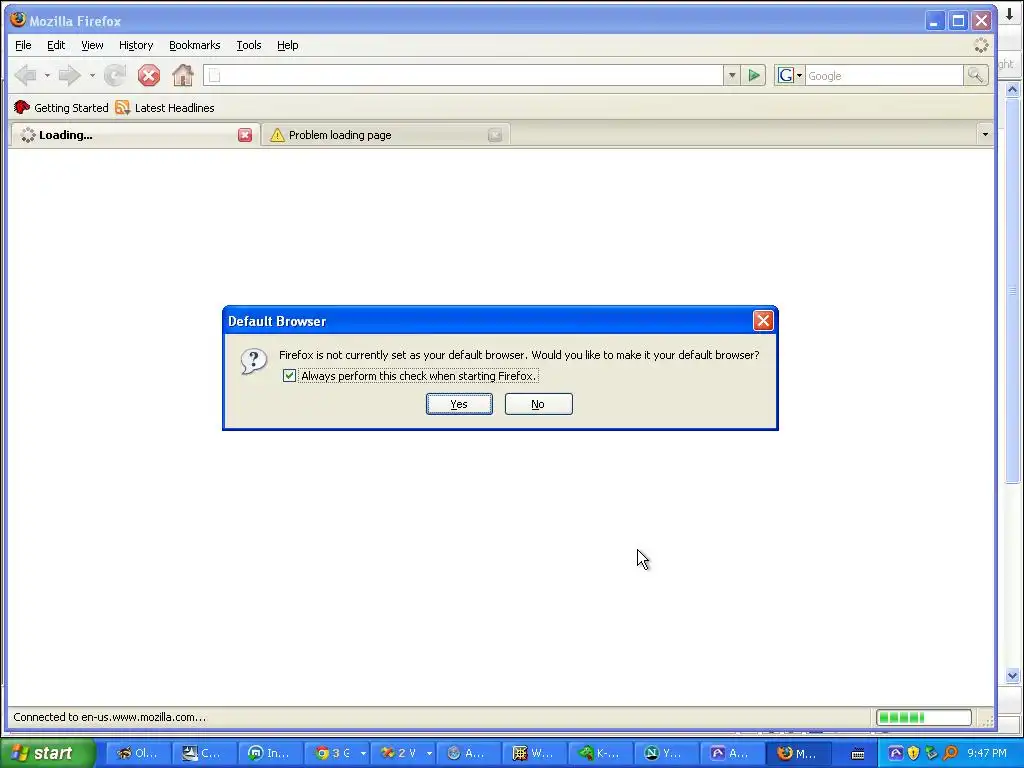Expand the 2 V taskbar group dropdown
This screenshot has width=1024, height=768.
(x=429, y=754)
